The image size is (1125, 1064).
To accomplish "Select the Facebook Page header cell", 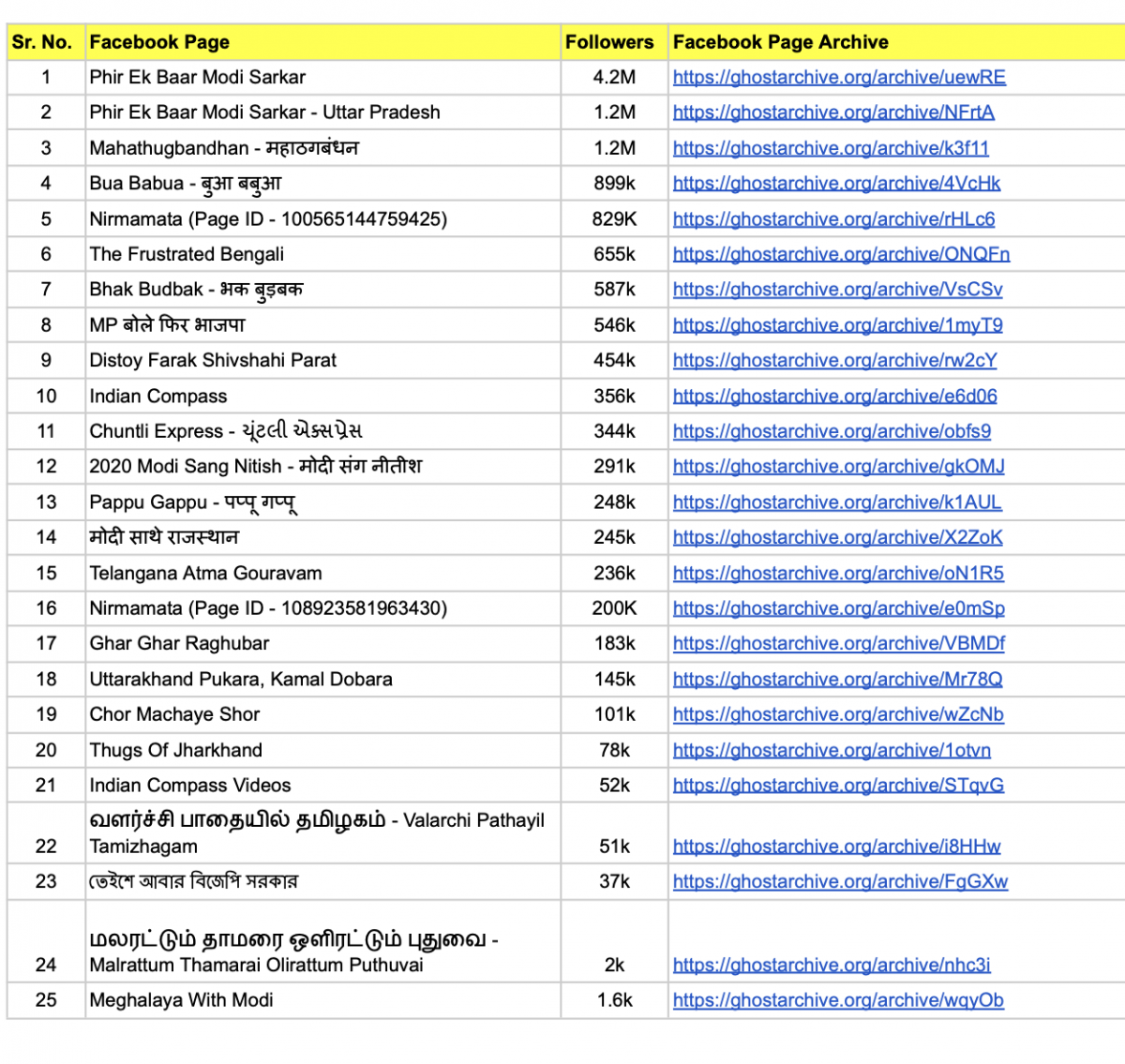I will pyautogui.click(x=159, y=42).
